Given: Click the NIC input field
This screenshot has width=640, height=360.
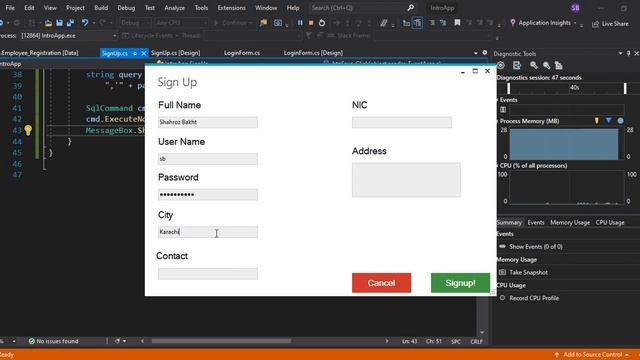Looking at the screenshot, I should 402,122.
